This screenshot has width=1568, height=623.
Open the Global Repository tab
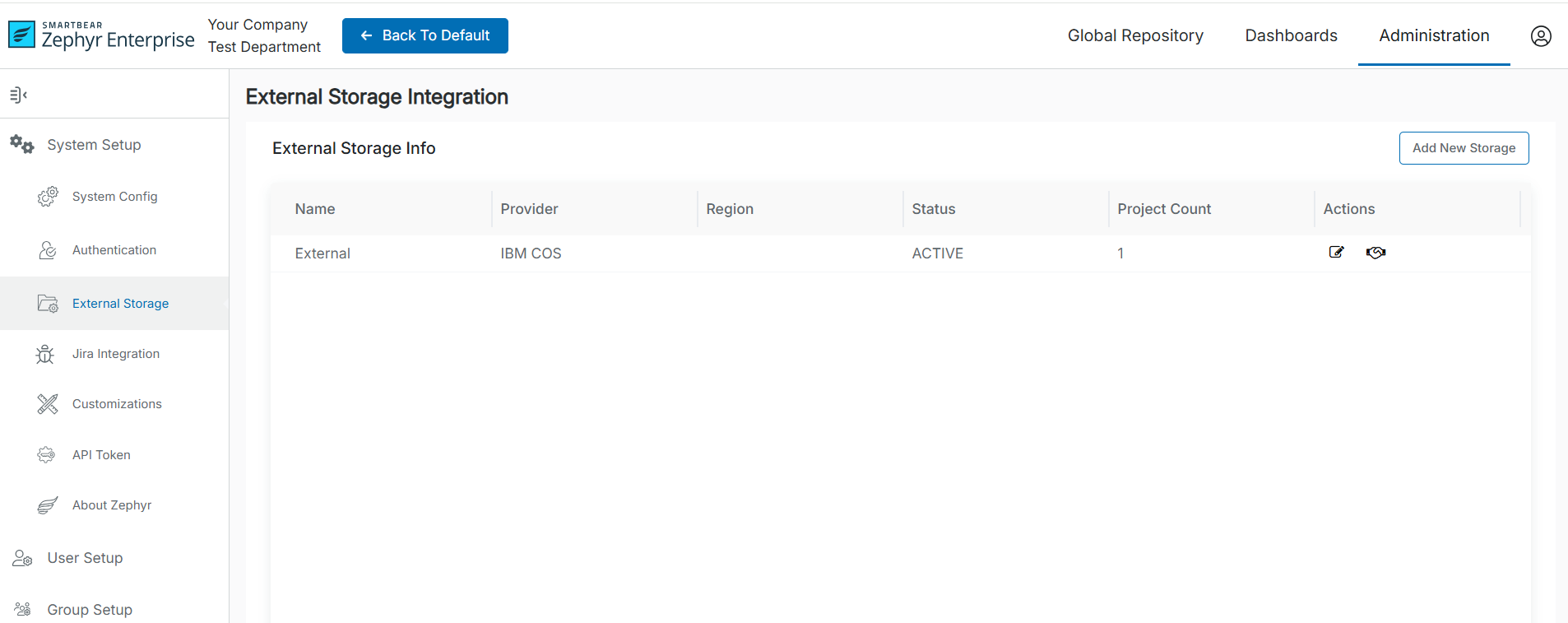point(1134,35)
